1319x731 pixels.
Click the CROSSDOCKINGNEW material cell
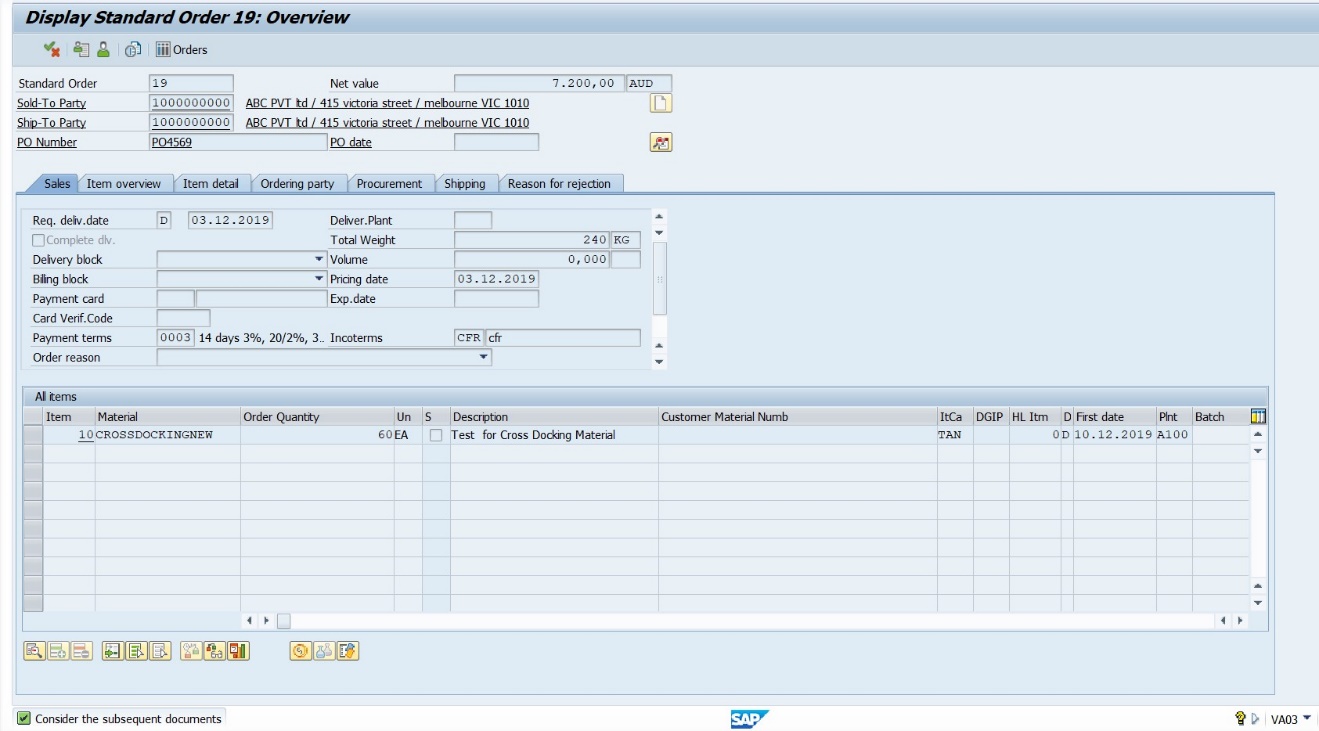click(167, 435)
